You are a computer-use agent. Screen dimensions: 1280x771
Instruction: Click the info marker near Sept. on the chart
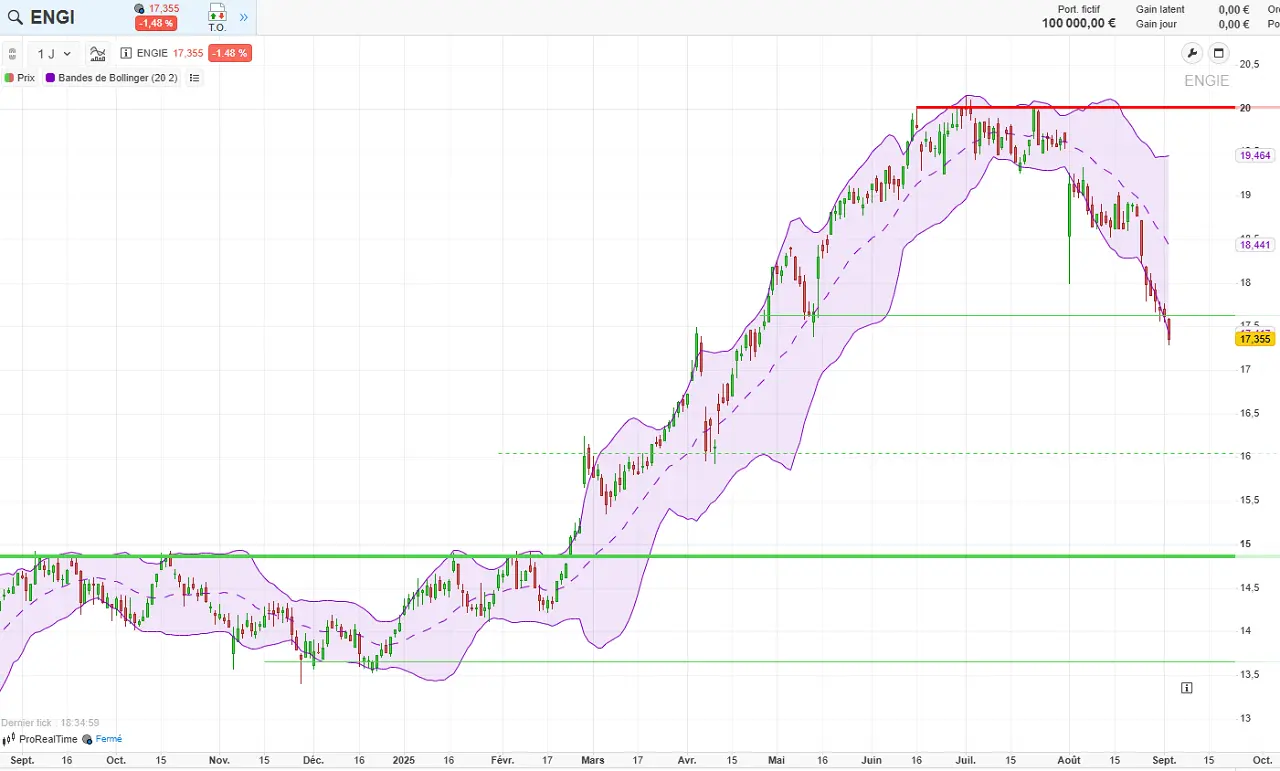pos(1187,688)
